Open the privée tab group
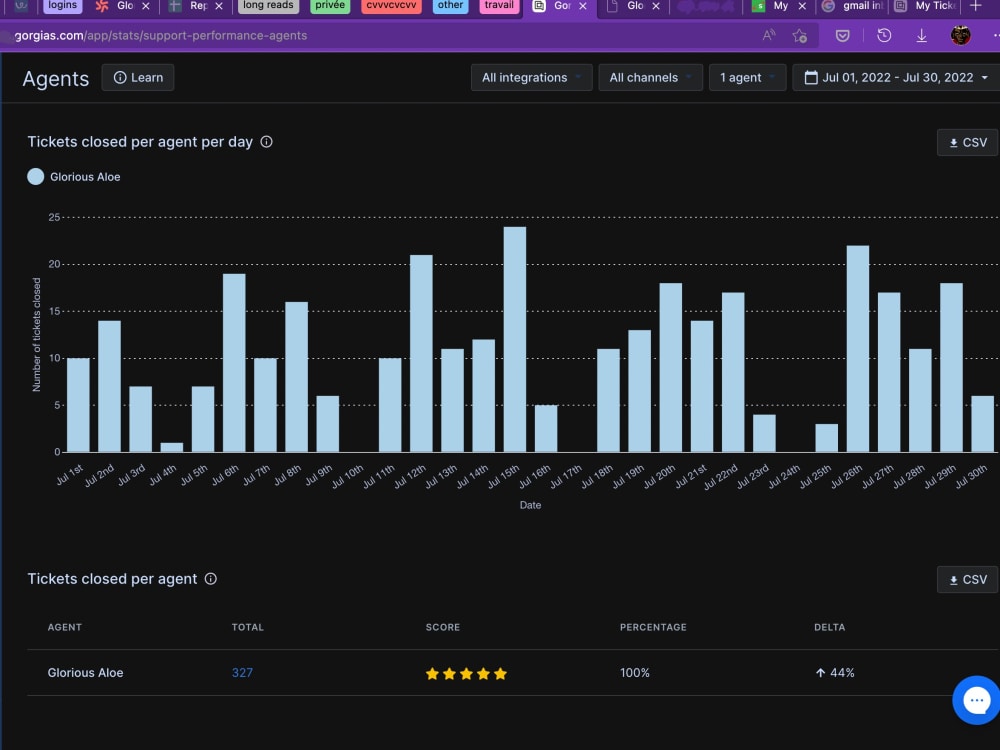Screen dimensions: 1000x750 tap(330, 6)
